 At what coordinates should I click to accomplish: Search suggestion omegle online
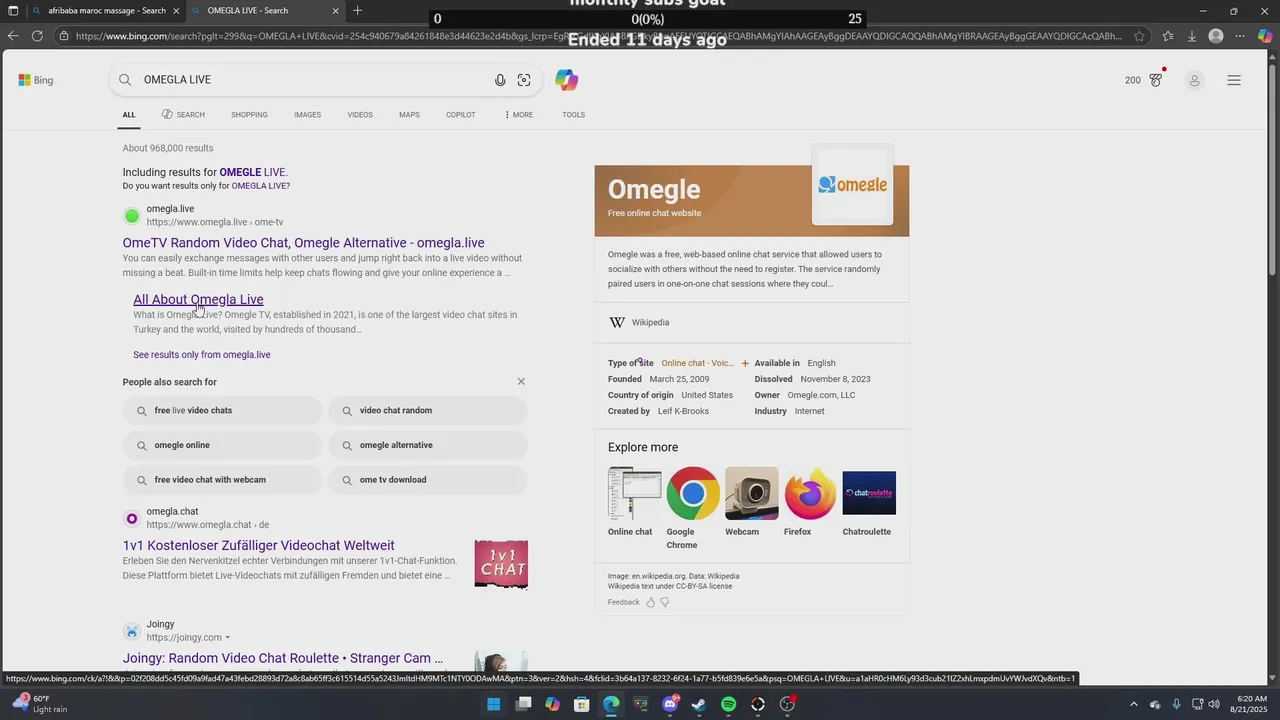(223, 445)
